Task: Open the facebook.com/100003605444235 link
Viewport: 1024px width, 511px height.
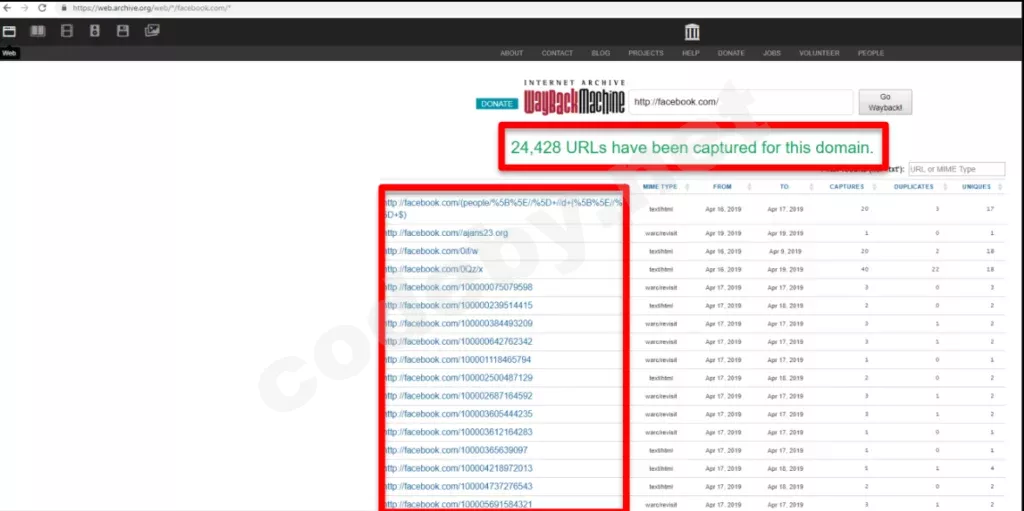Action: tap(458, 414)
